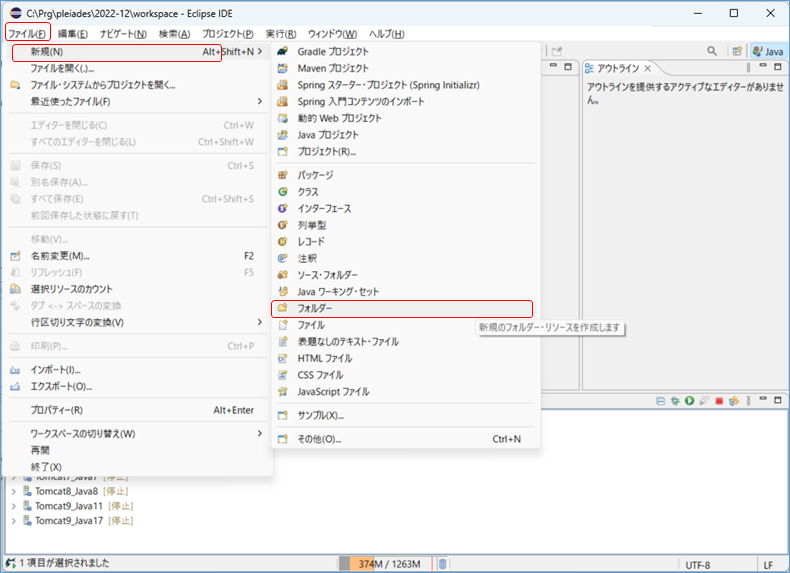This screenshot has height=573, width=790.
Task: Select その他(O)... in the New submenu
Action: click(x=405, y=439)
